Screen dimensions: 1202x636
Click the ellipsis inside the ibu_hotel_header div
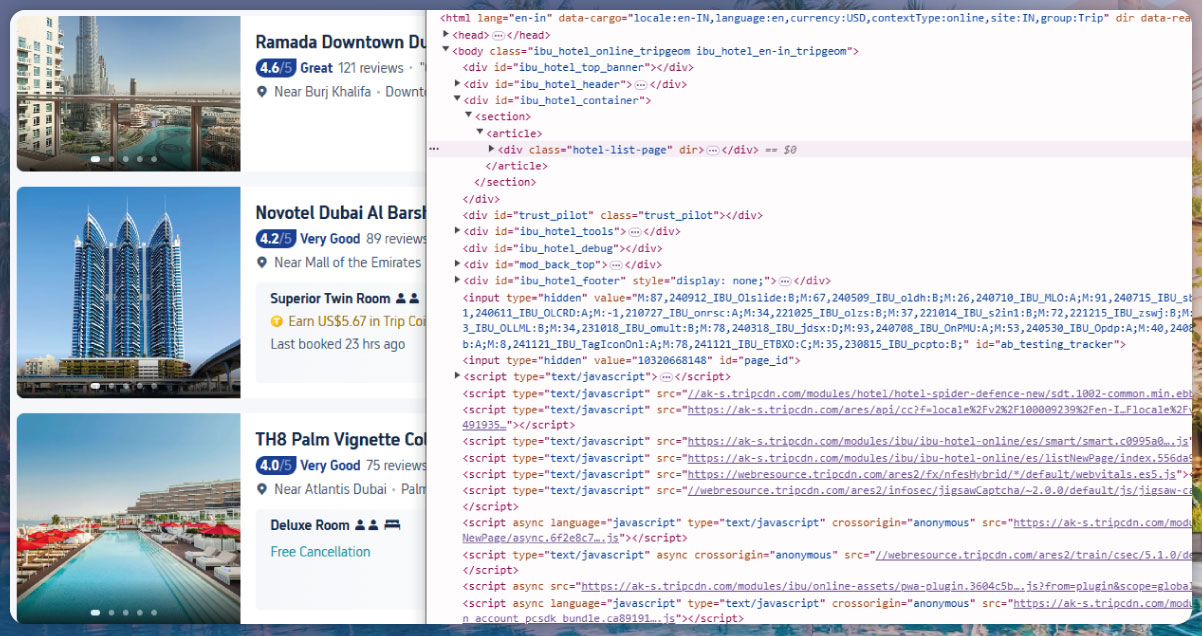(x=641, y=85)
